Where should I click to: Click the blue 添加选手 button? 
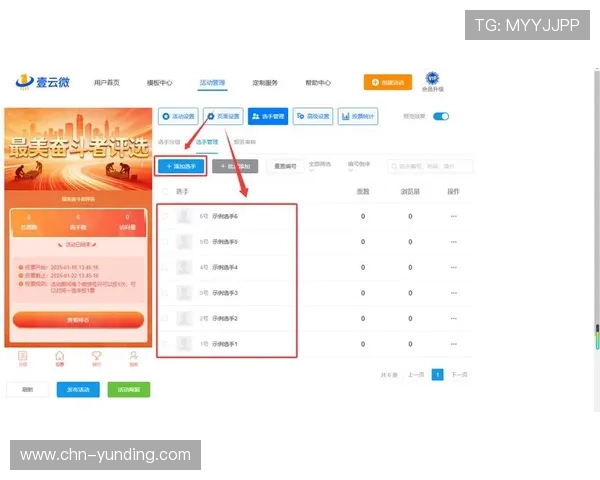click(x=182, y=166)
